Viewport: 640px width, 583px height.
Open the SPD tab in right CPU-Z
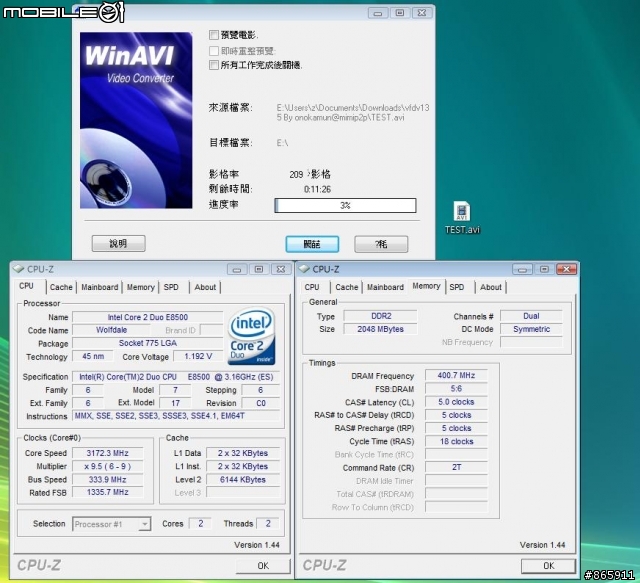[457, 287]
